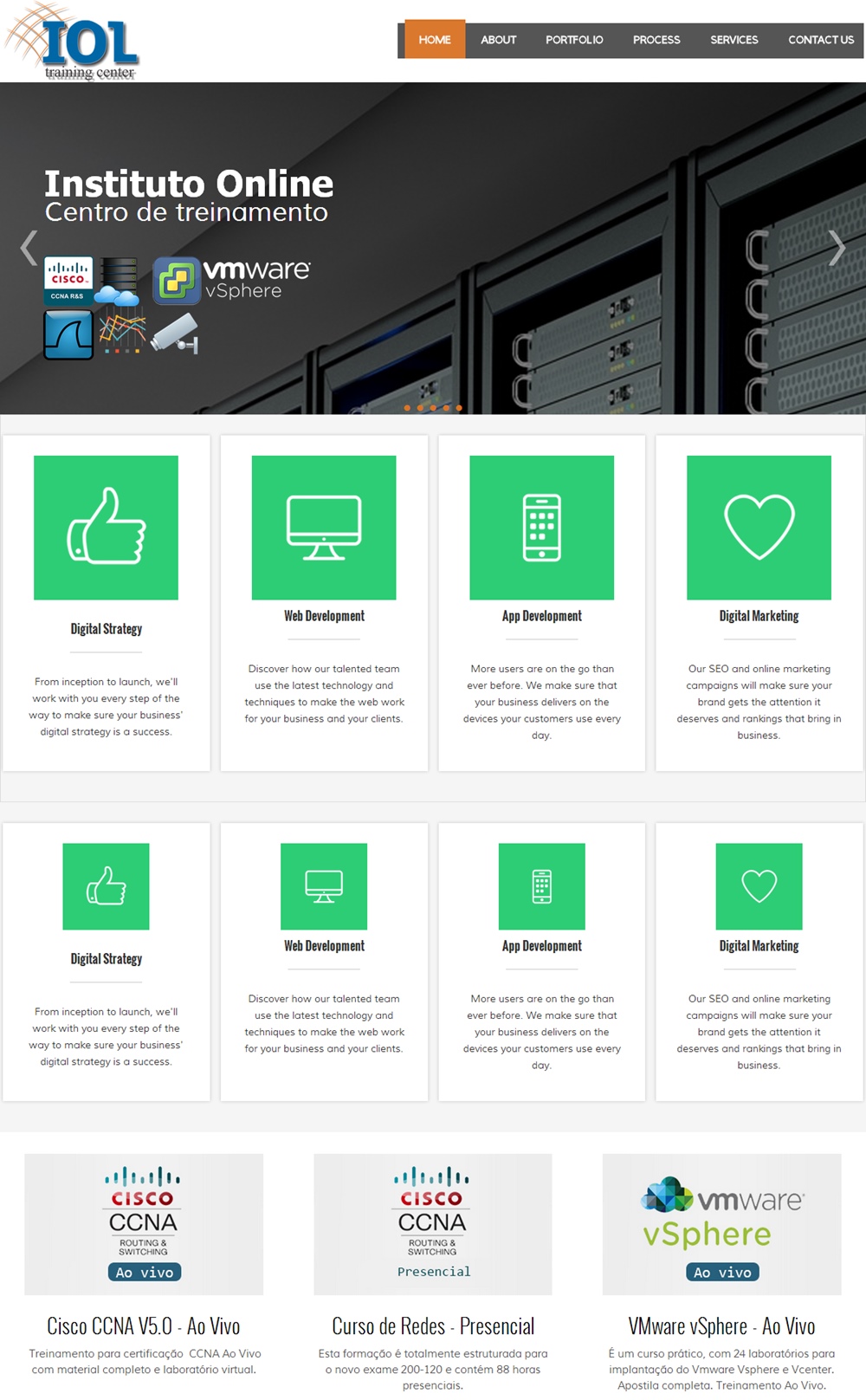Click the small phone icon in second row

[542, 886]
